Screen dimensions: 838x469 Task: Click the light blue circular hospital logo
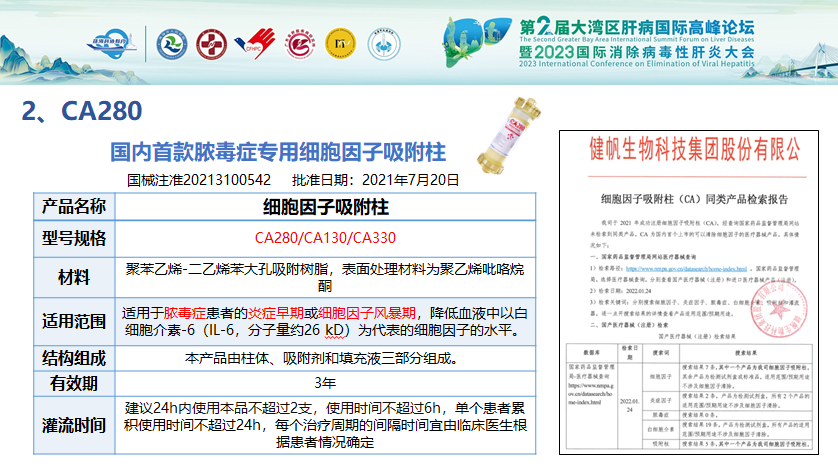(x=384, y=44)
